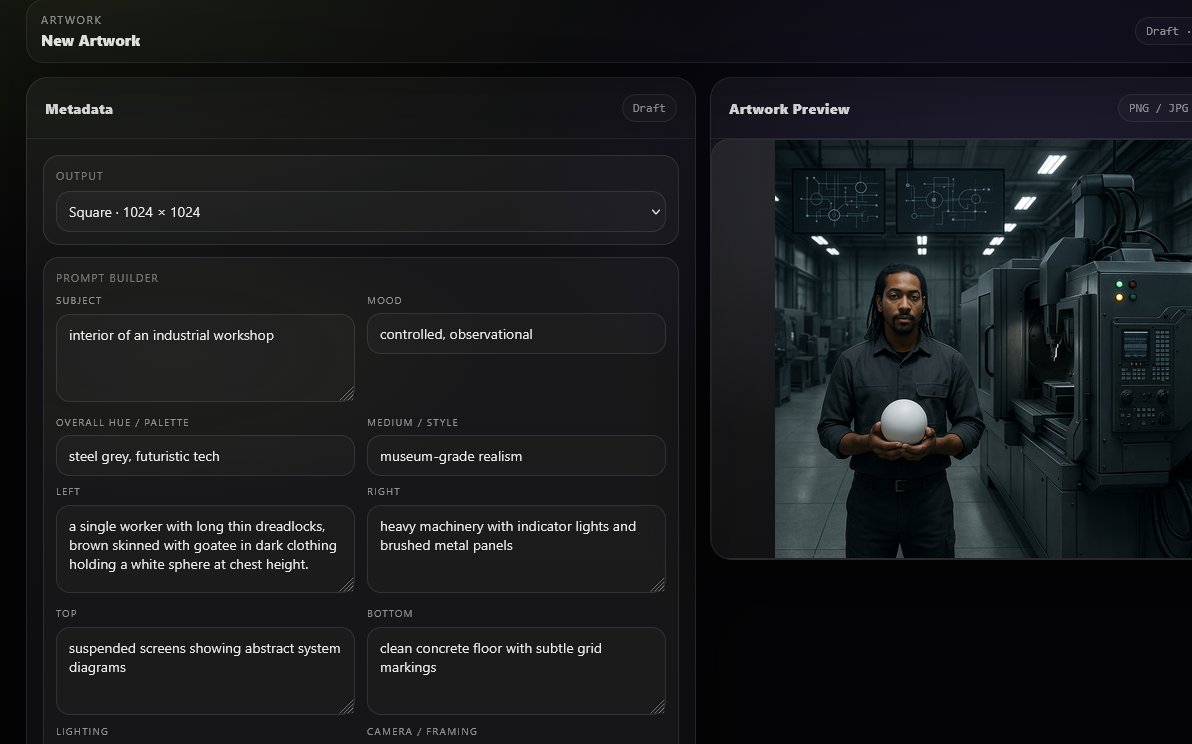Viewport: 1192px width, 744px height.
Task: Click the Metadata panel heading
Action: coord(79,109)
